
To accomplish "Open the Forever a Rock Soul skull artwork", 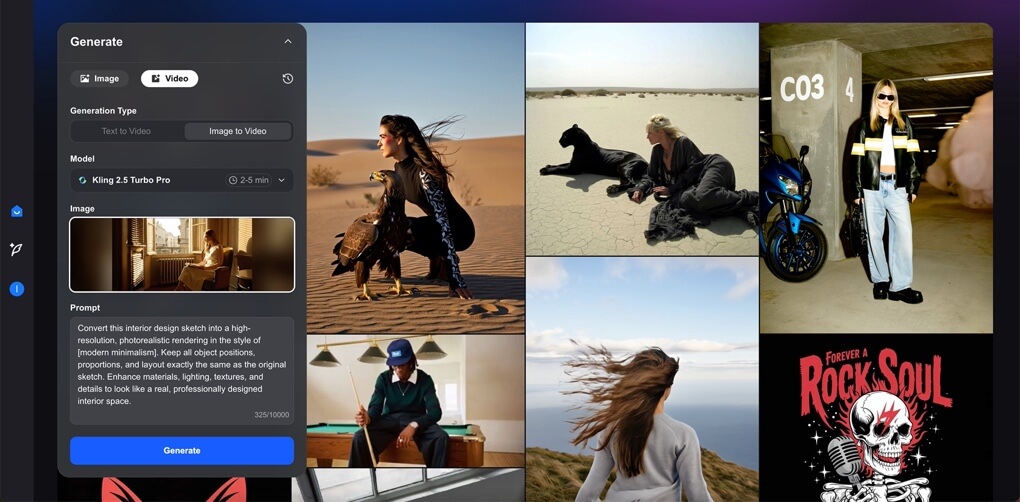I will point(875,420).
